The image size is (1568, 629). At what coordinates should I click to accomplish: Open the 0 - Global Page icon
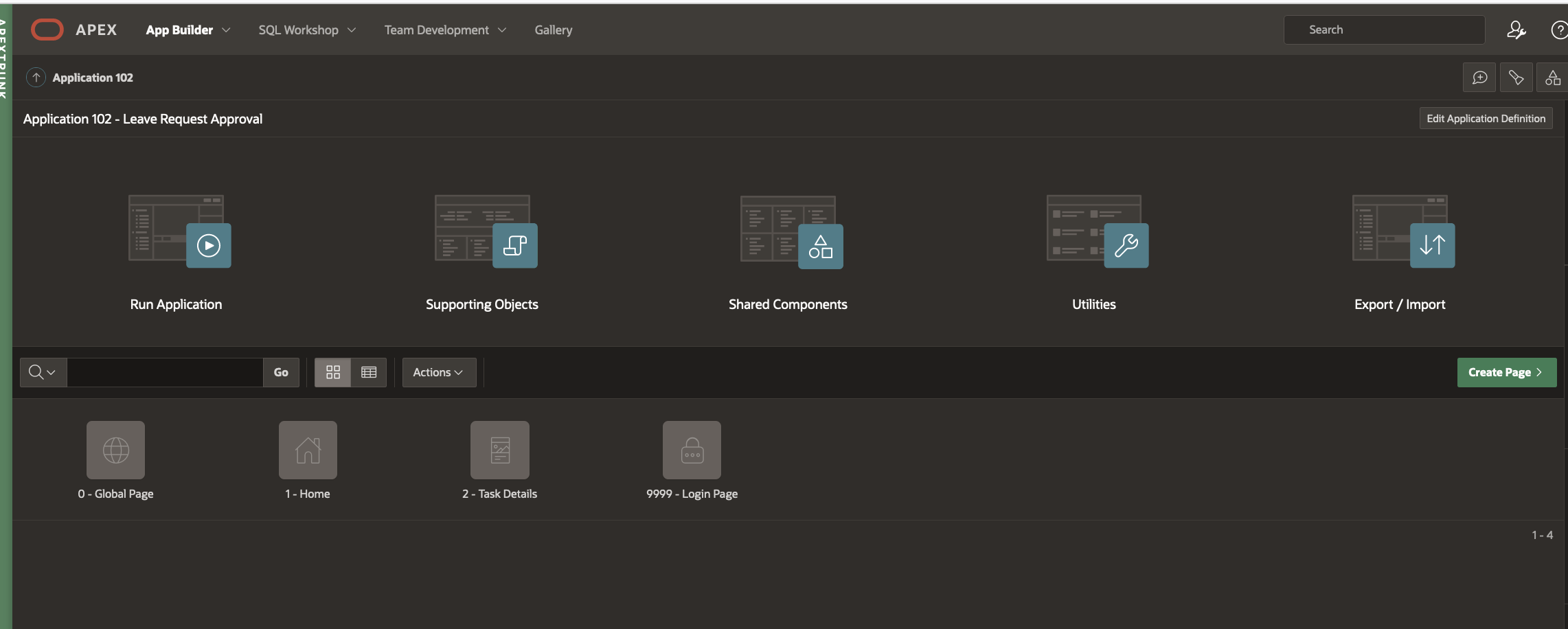click(x=115, y=450)
